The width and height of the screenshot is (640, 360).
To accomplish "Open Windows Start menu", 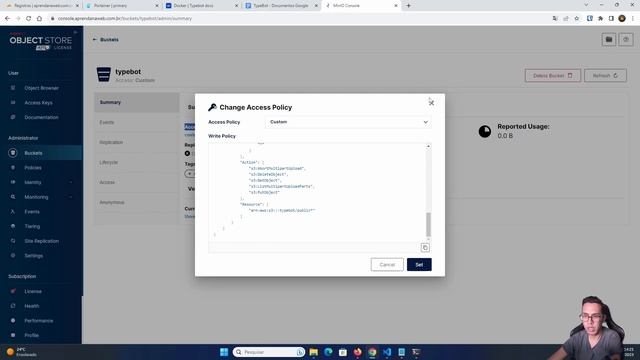I will 224,352.
